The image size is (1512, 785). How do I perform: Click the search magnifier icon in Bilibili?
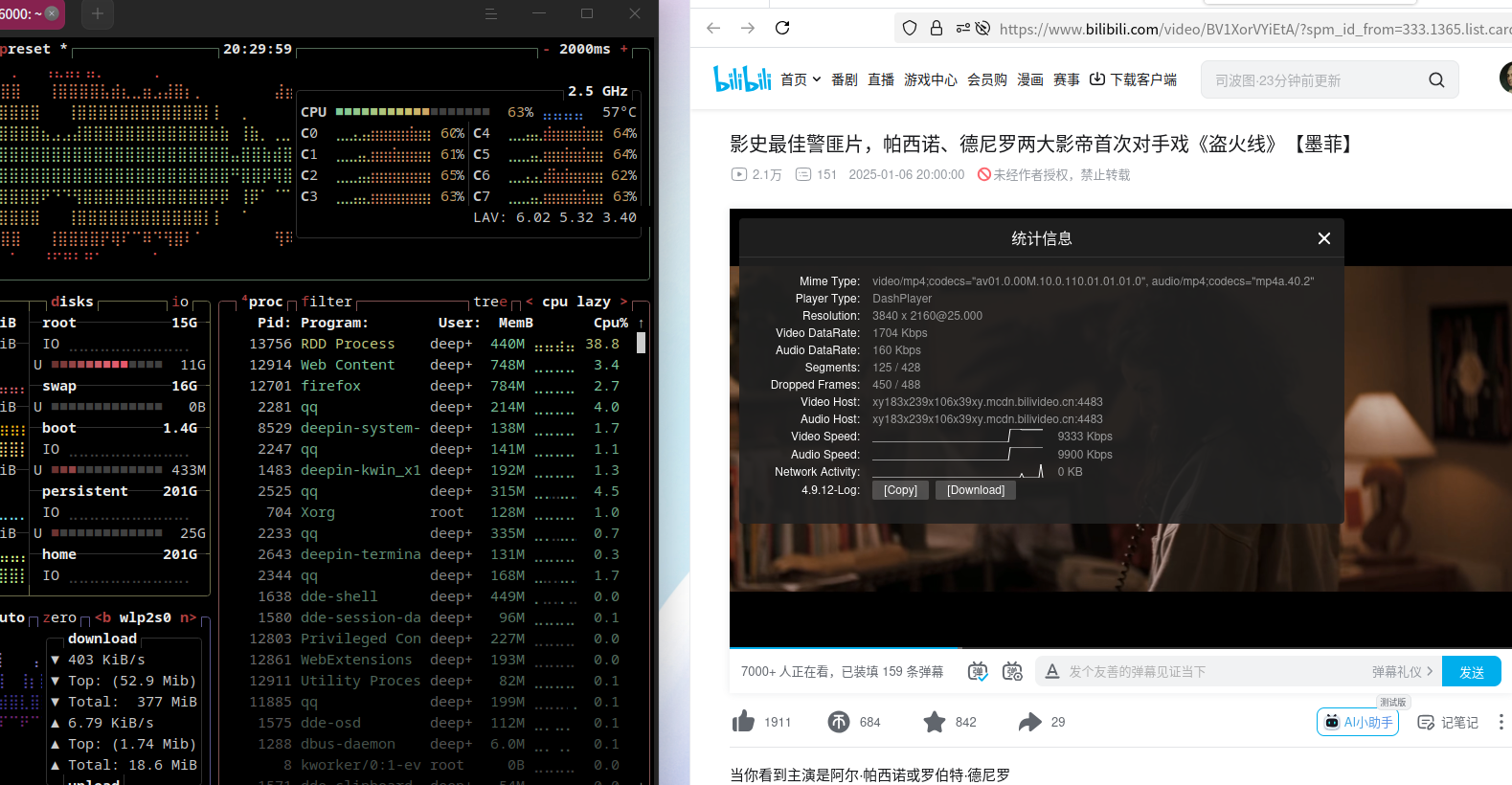1436,80
